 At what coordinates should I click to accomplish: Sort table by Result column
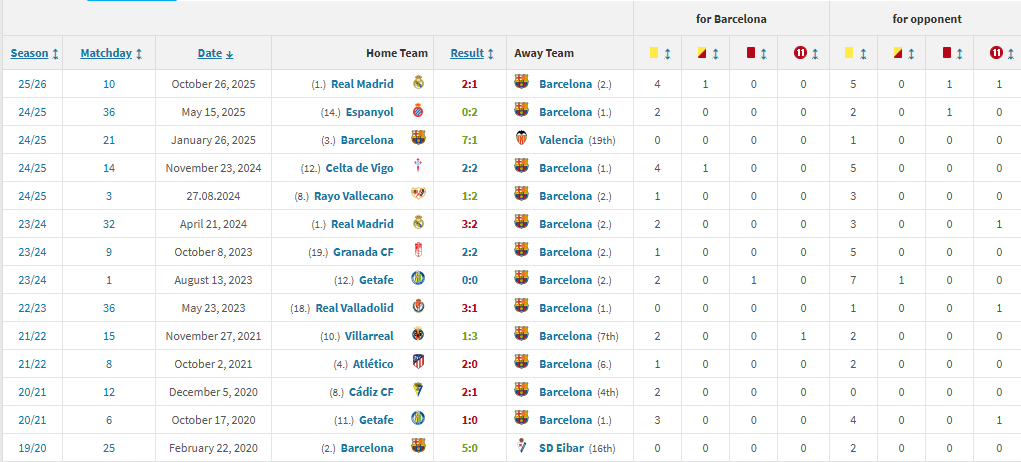[472, 53]
